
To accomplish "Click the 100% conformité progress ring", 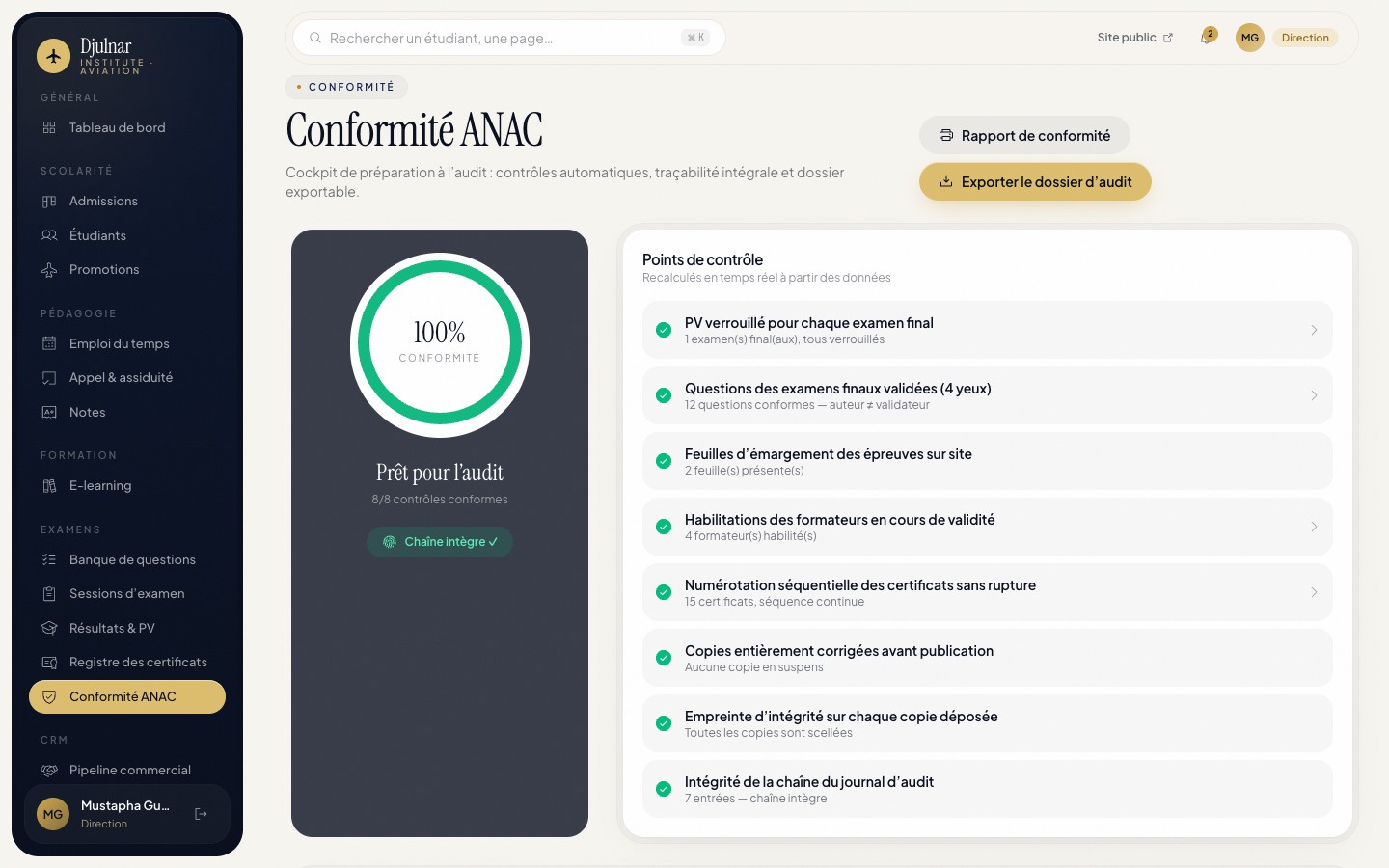I will pyautogui.click(x=440, y=342).
